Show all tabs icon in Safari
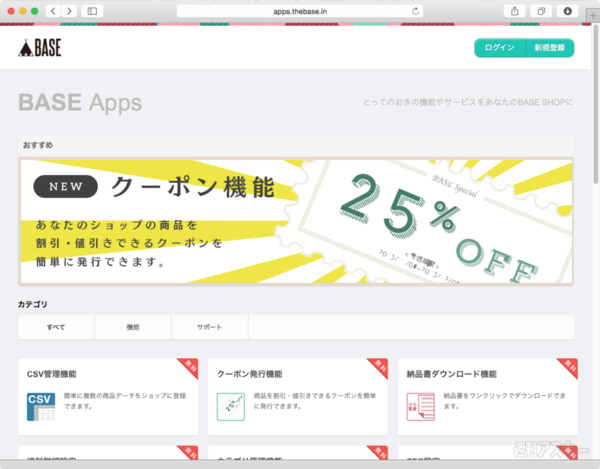600x469 pixels. 541,11
